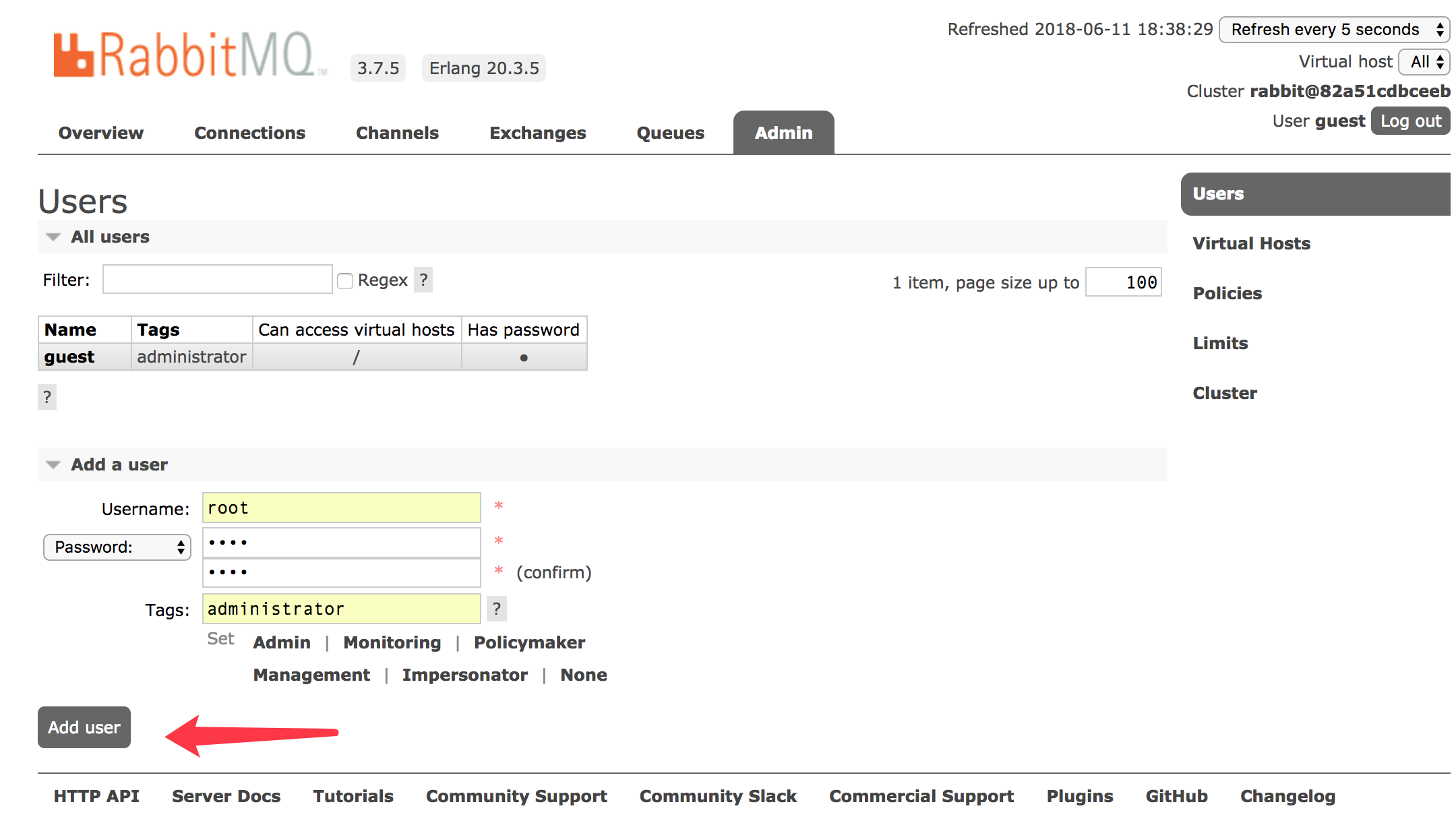Image resolution: width=1456 pixels, height=821 pixels.
Task: Click the Add user button
Action: coord(84,727)
